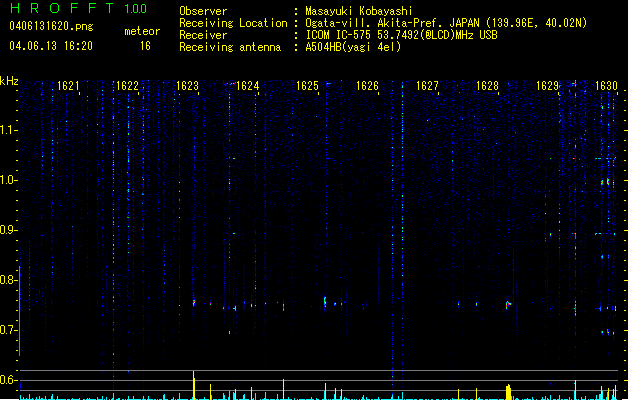The height and width of the screenshot is (400, 629).
Task: Click the 1.1 kHz frequency axis label
Action: coord(8,130)
